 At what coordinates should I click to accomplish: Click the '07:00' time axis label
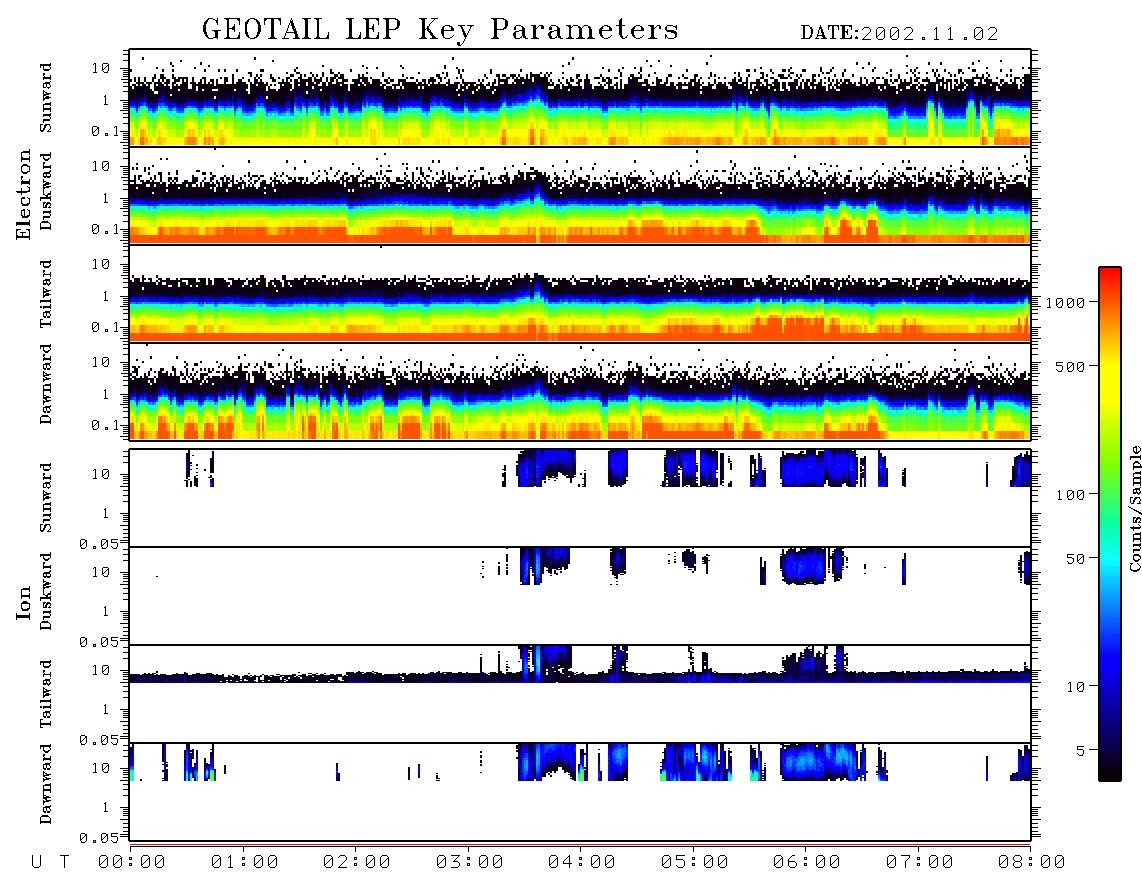tap(919, 863)
